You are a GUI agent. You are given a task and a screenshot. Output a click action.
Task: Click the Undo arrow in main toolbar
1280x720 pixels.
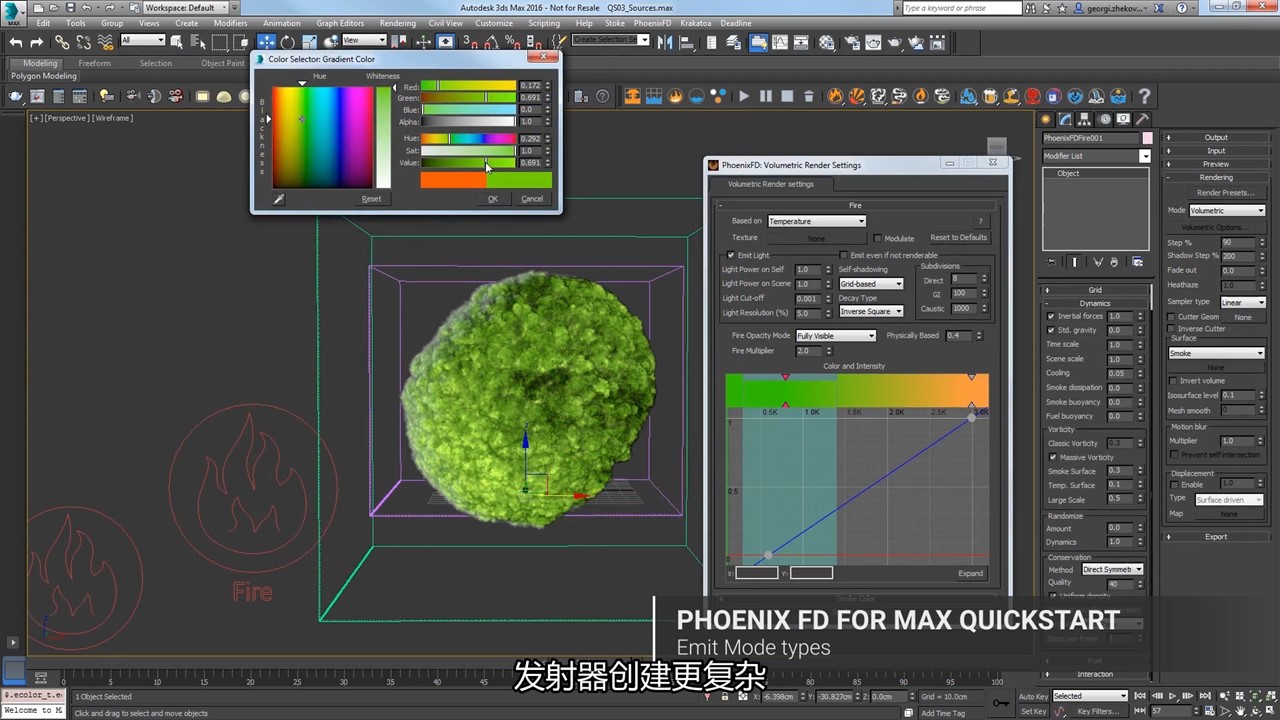coord(15,42)
